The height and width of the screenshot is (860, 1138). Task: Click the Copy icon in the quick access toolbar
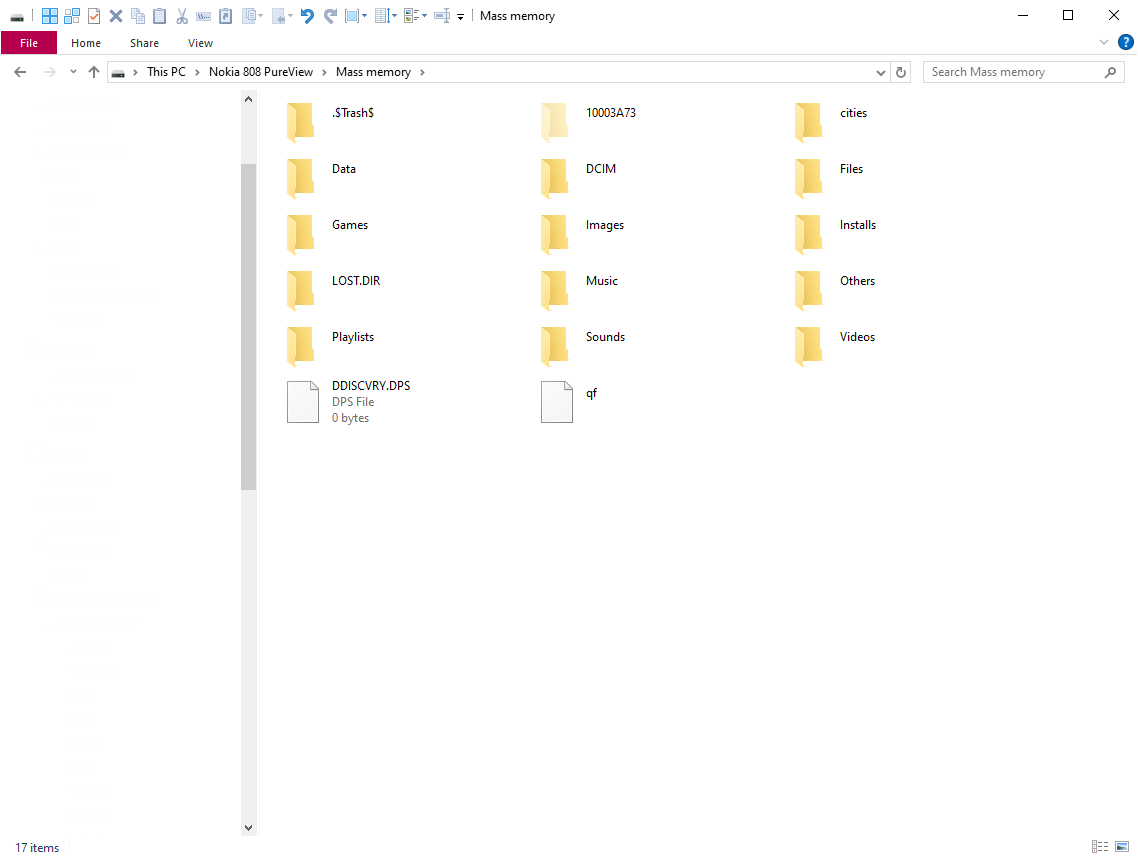point(138,16)
